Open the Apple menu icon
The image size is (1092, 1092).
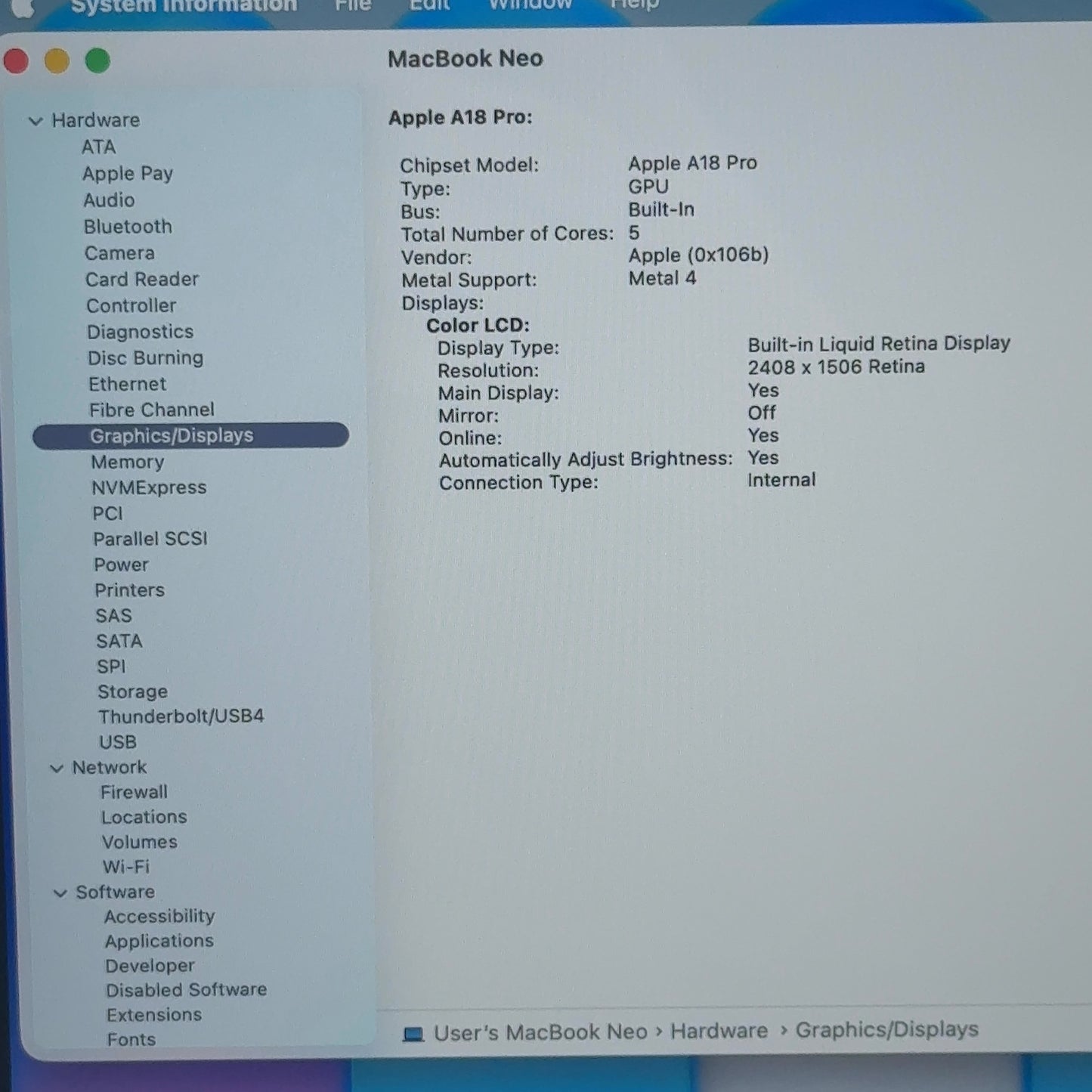click(x=23, y=7)
